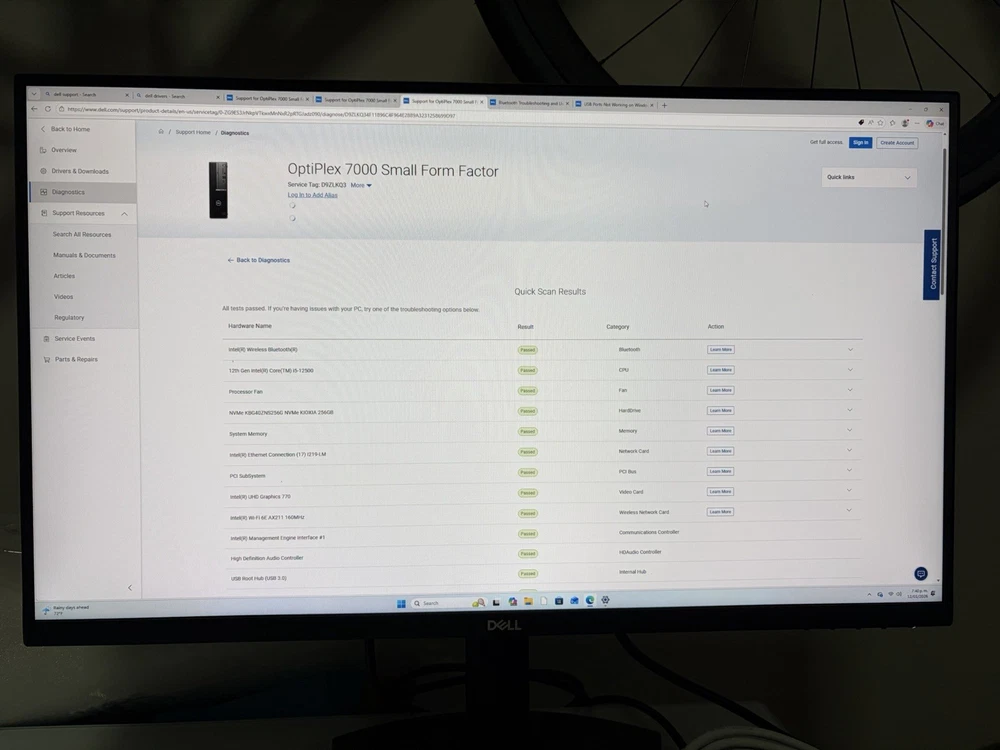This screenshot has height=750, width=1000.
Task: Expand the Processor Fan result row
Action: point(850,390)
